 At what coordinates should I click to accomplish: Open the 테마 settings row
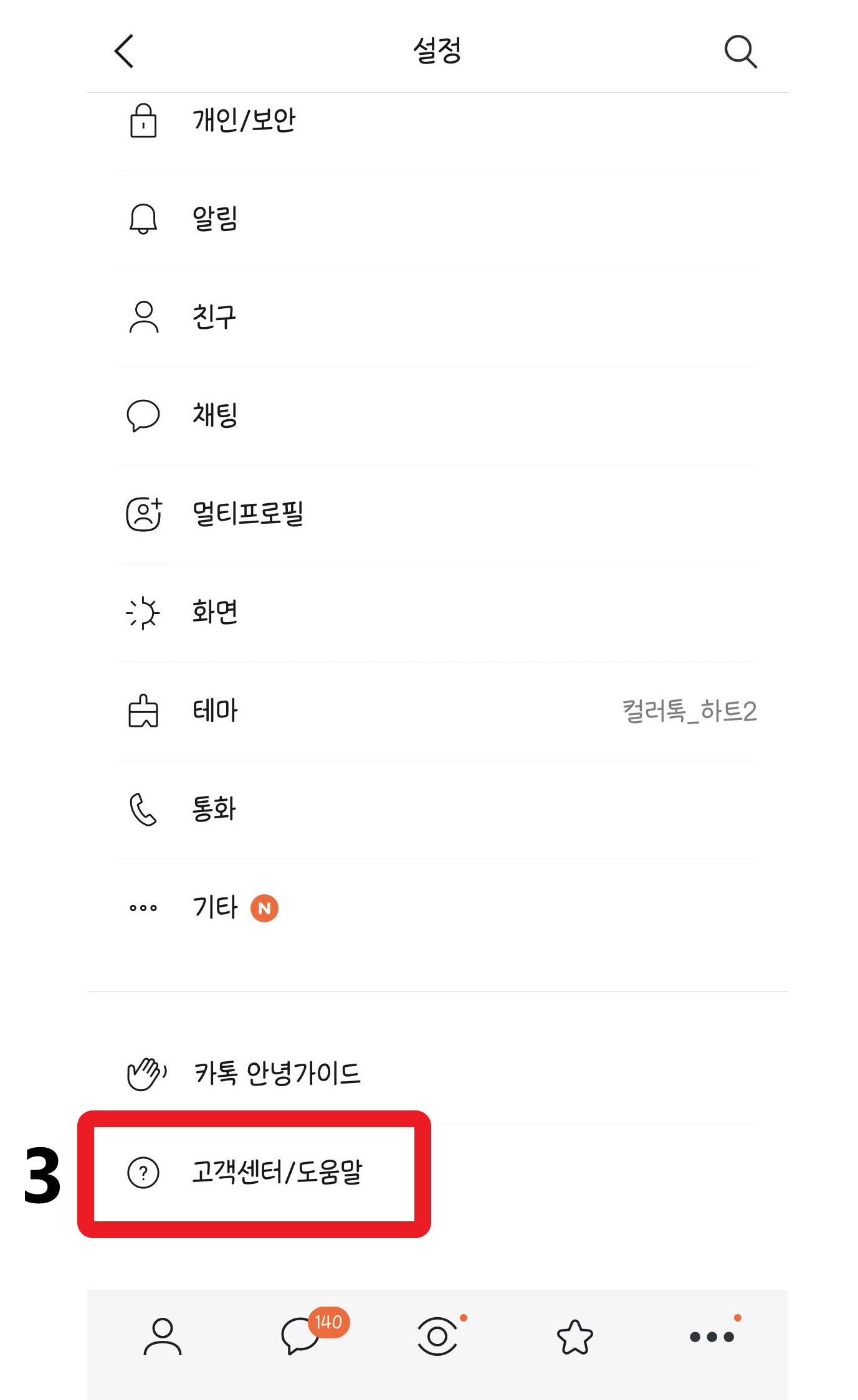point(216,711)
